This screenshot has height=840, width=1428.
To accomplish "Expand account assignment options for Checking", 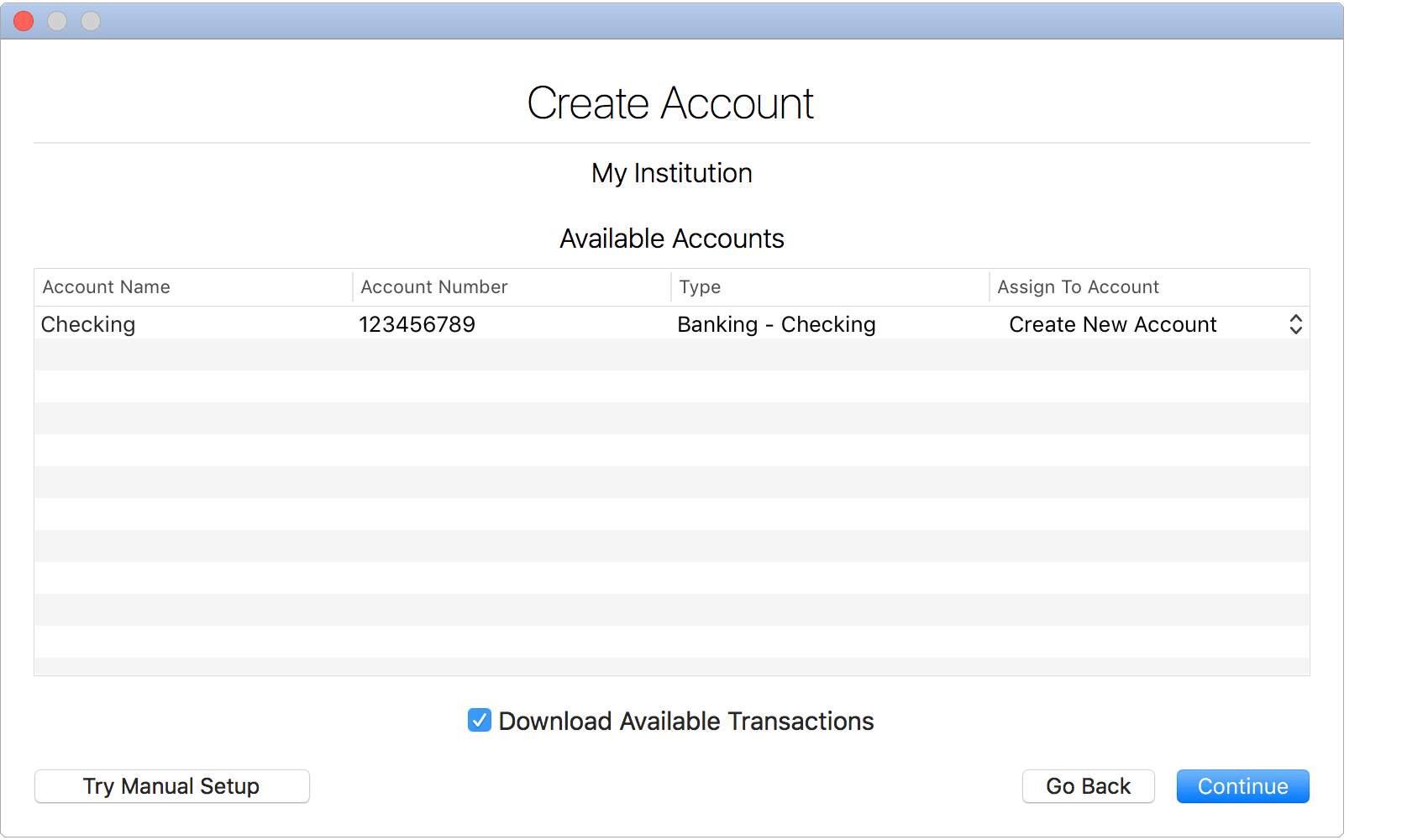I will coord(1295,324).
